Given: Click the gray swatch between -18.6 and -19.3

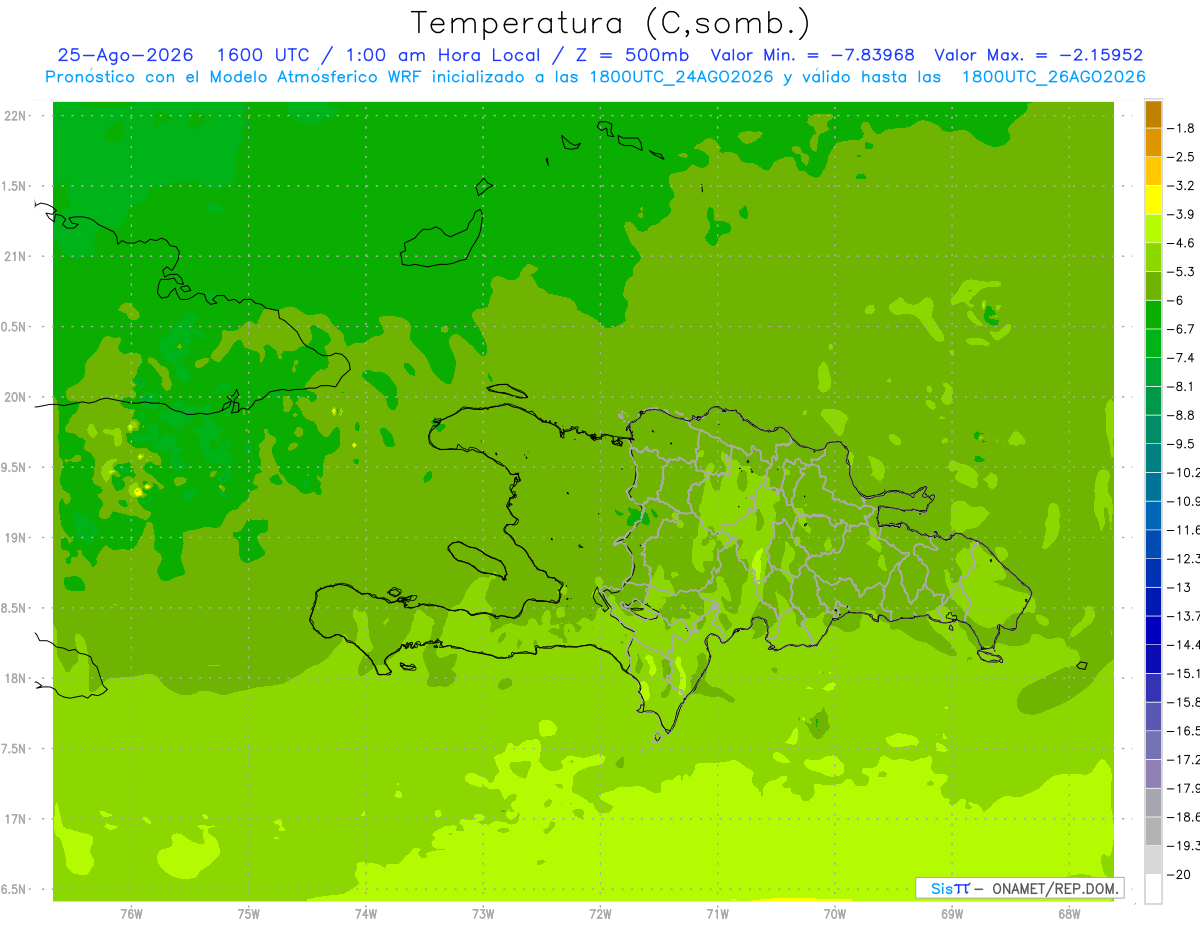Looking at the screenshot, I should click(x=1153, y=831).
